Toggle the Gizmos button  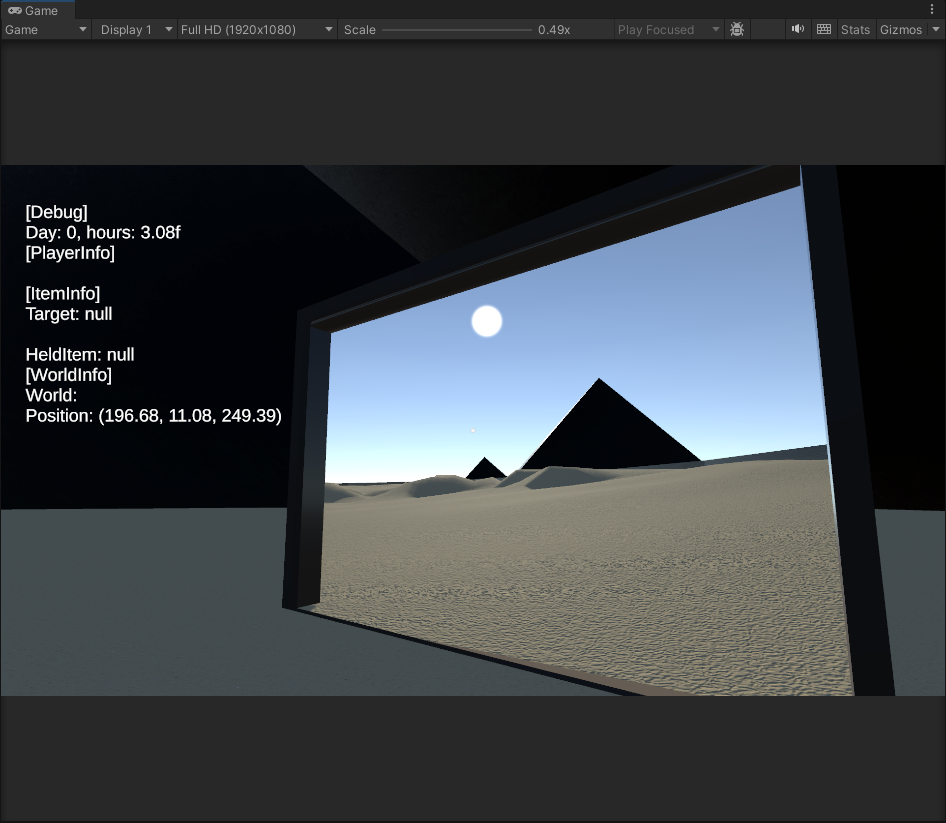click(x=900, y=30)
